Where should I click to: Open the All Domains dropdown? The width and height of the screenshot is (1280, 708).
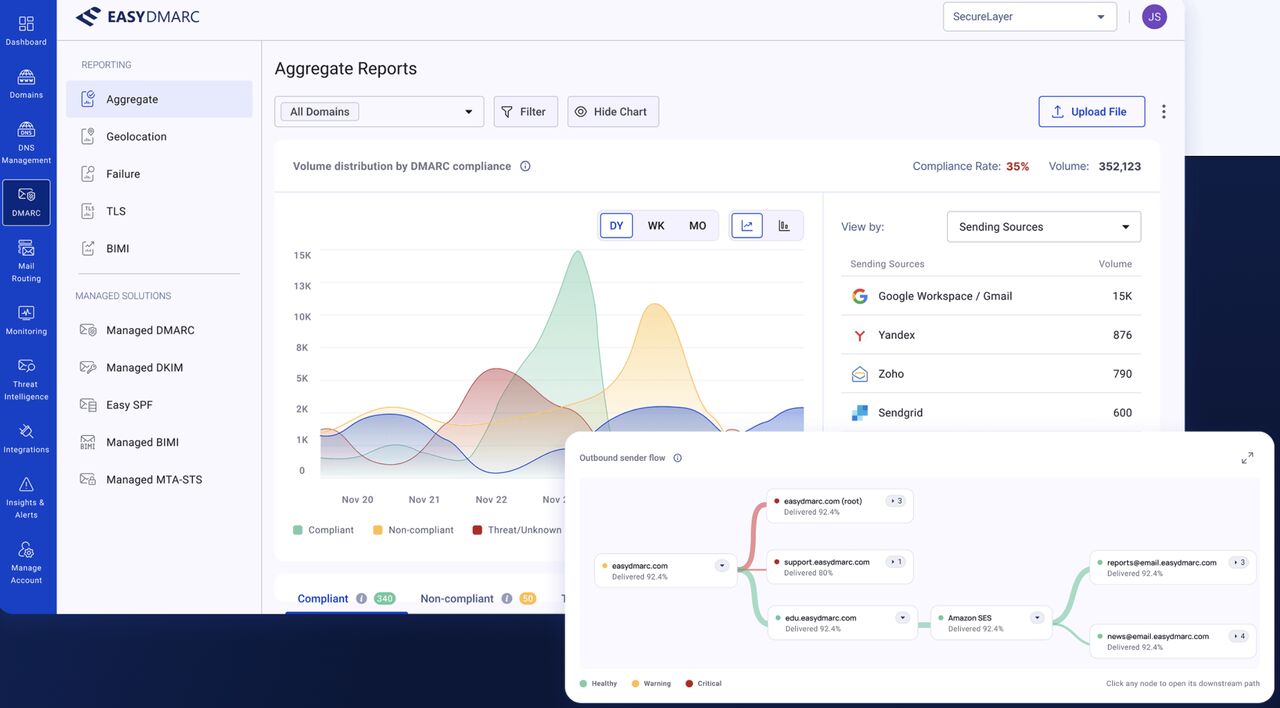coord(379,112)
